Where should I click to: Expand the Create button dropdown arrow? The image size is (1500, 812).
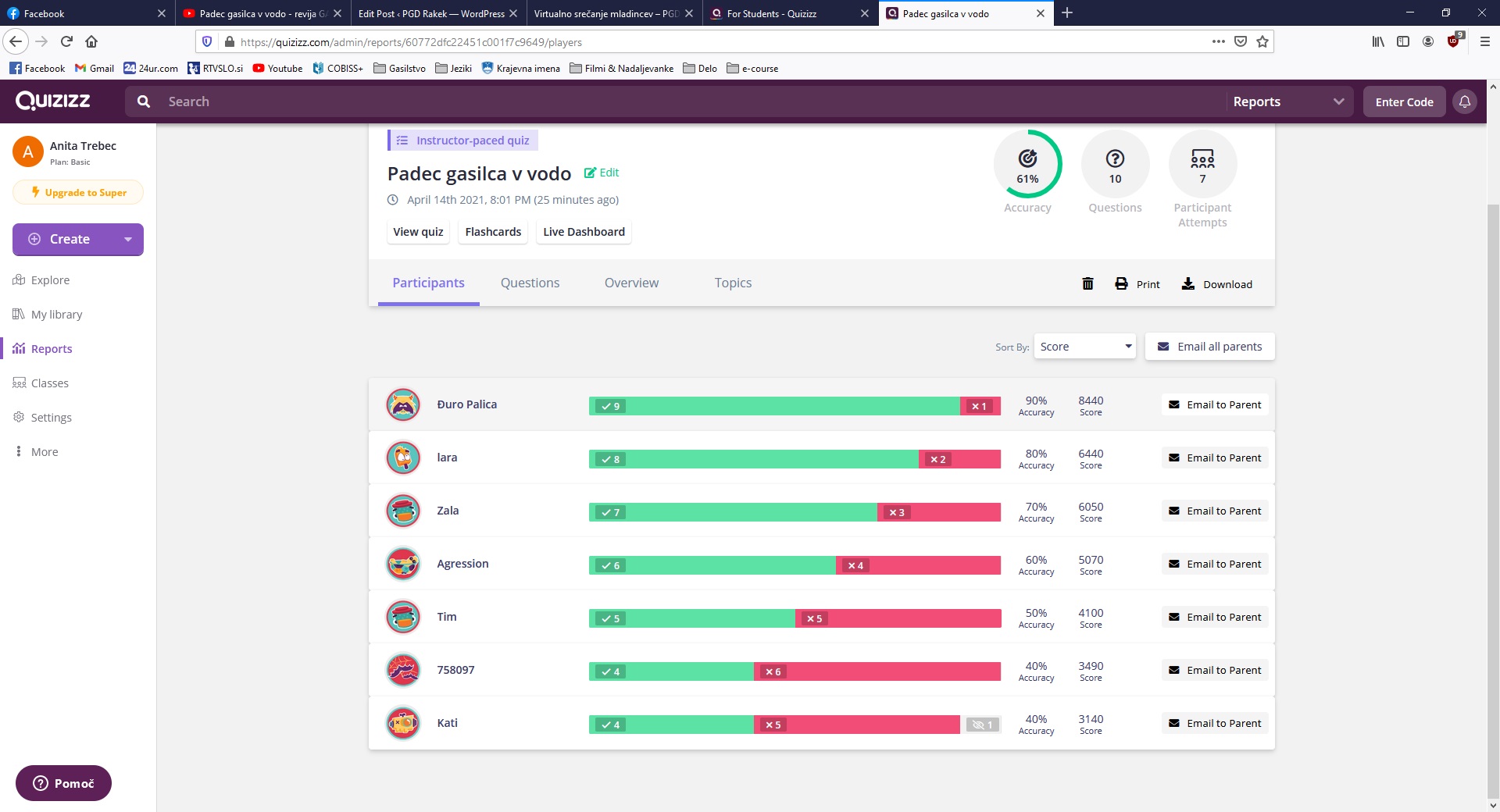click(x=128, y=240)
